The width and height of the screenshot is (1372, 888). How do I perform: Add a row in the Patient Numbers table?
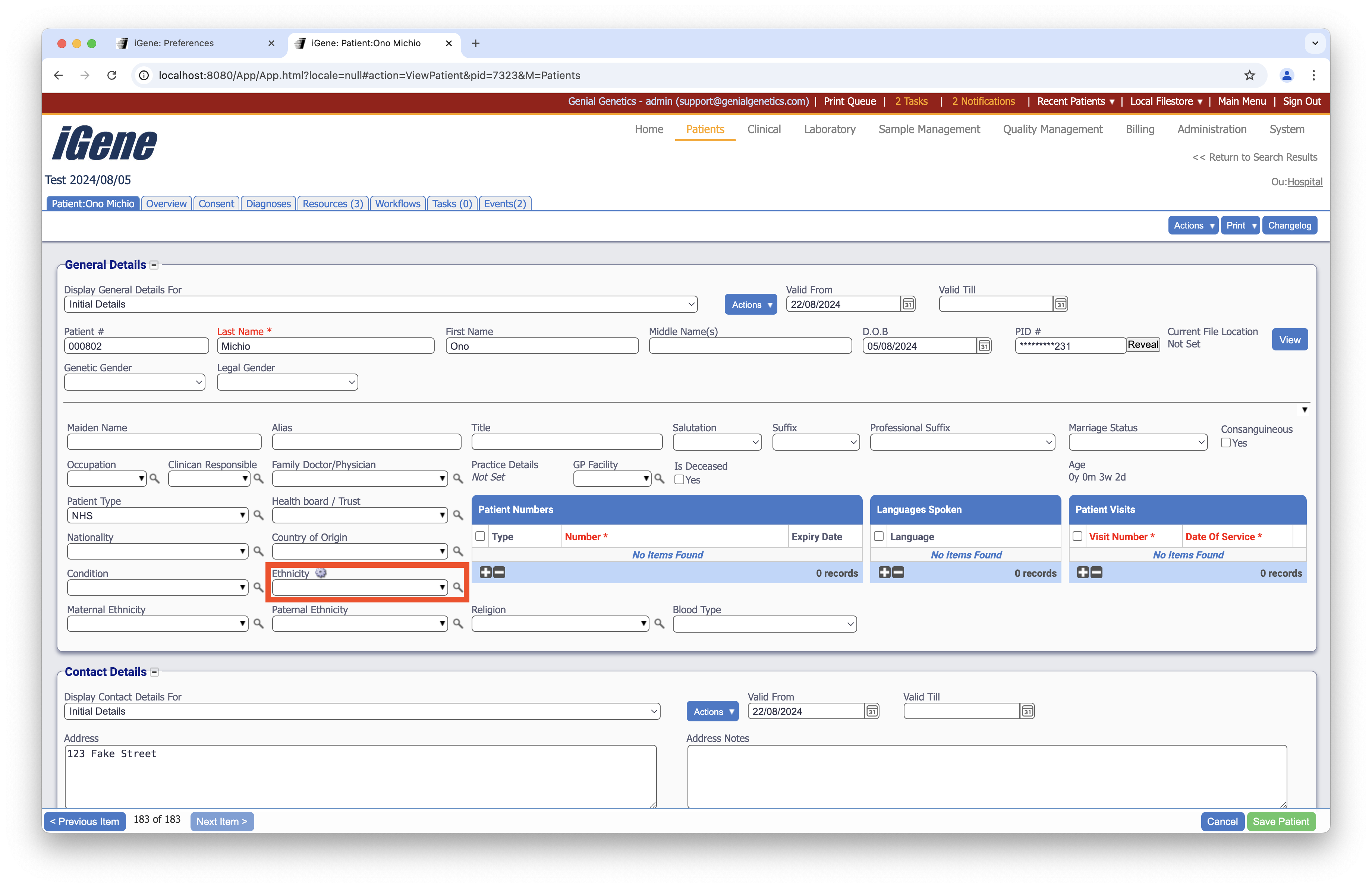point(485,572)
